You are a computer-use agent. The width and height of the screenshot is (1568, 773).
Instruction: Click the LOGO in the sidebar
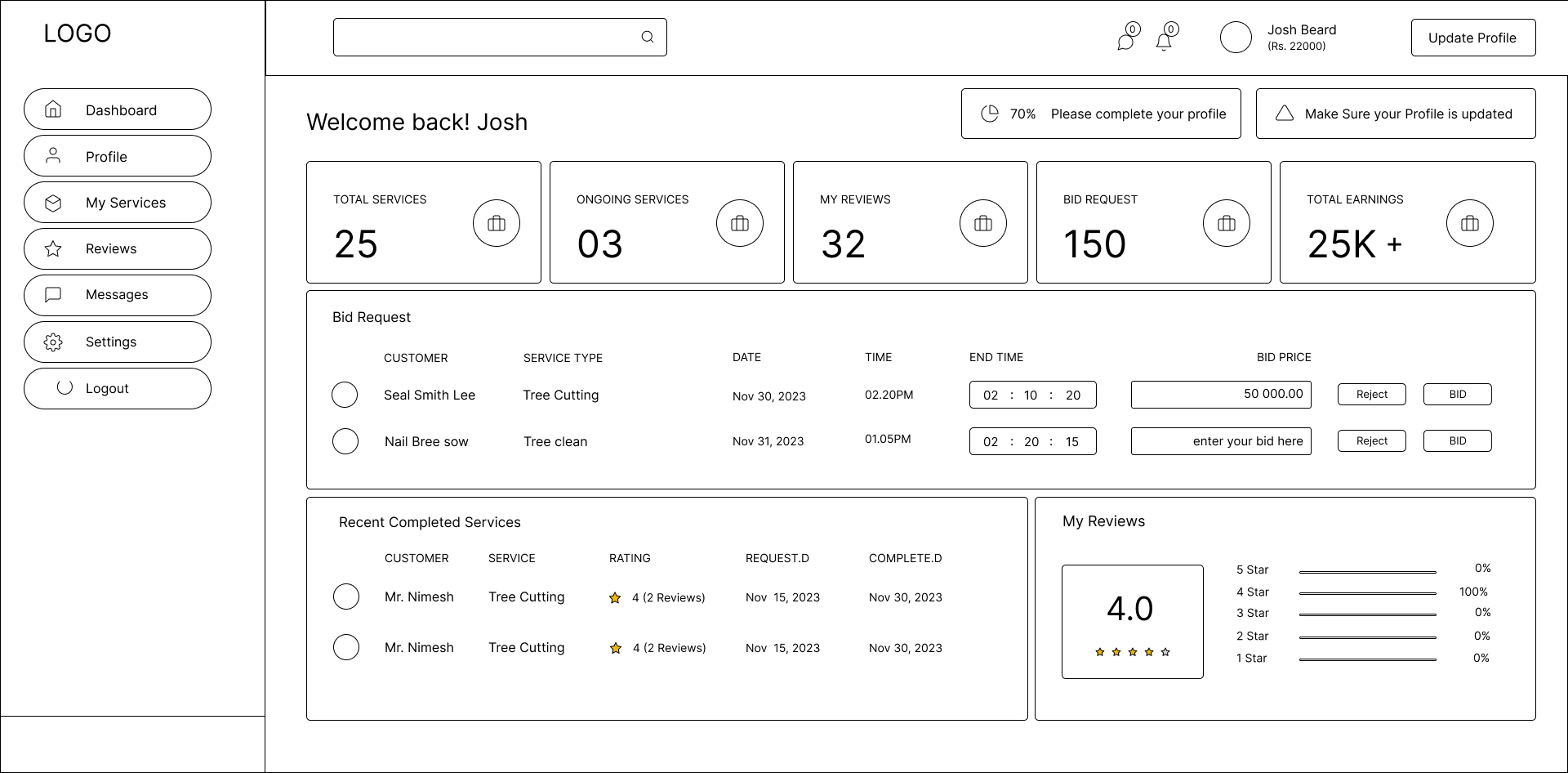[78, 34]
